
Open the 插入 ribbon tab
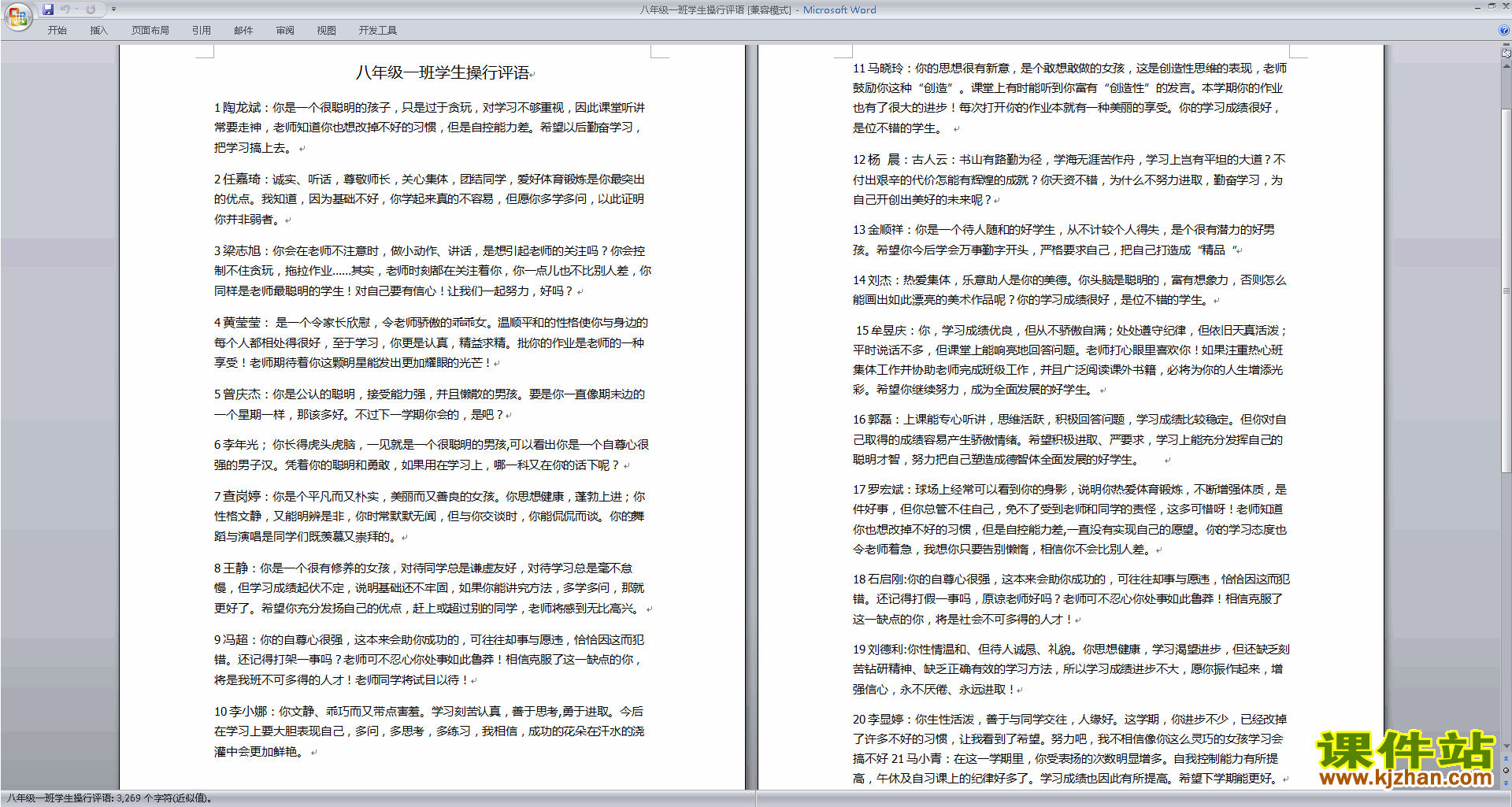coord(98,31)
